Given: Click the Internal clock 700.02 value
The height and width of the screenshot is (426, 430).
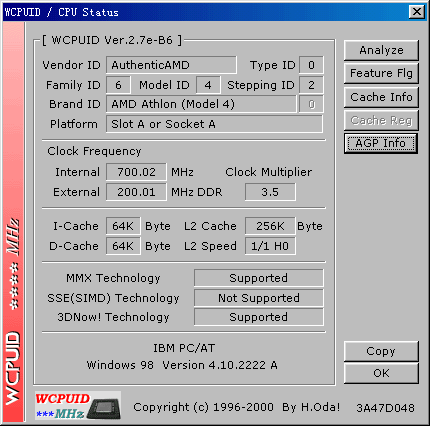Looking at the screenshot, I should (136, 172).
